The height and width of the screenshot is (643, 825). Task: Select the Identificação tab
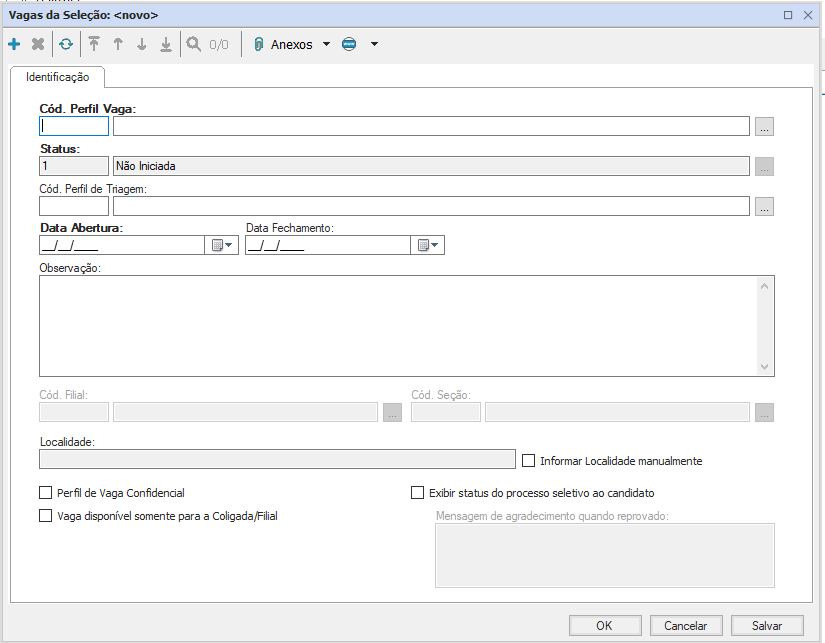pos(57,77)
